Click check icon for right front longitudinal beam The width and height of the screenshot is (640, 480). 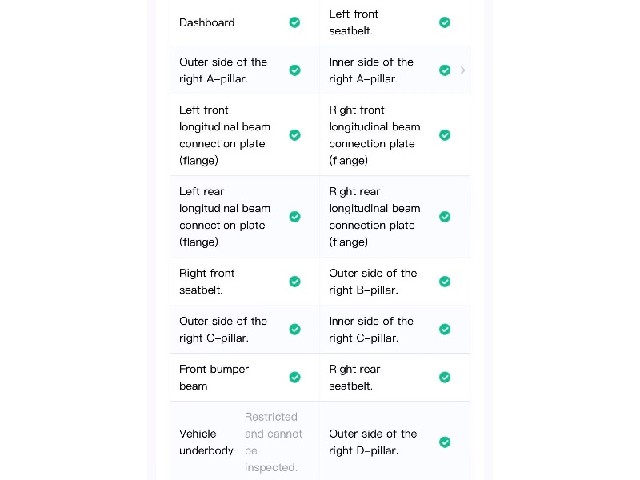coord(444,135)
